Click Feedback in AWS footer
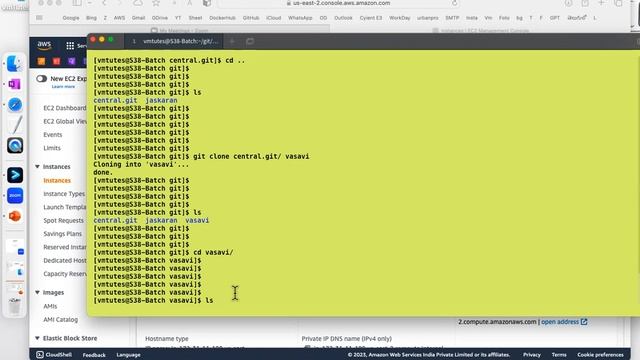 pyautogui.click(x=94, y=355)
